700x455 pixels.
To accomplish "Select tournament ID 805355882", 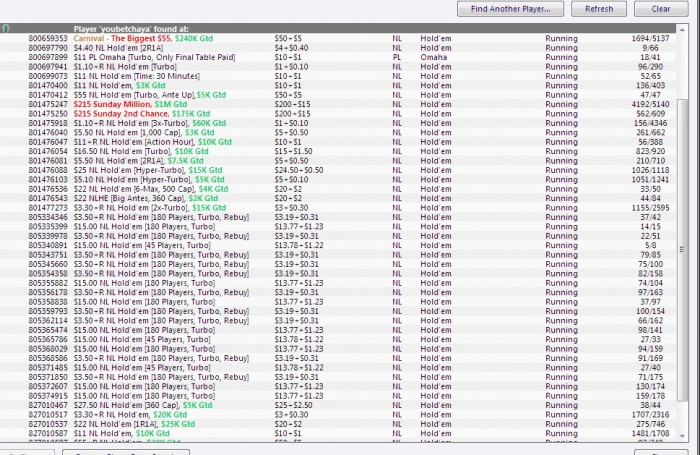I will 338,283.
